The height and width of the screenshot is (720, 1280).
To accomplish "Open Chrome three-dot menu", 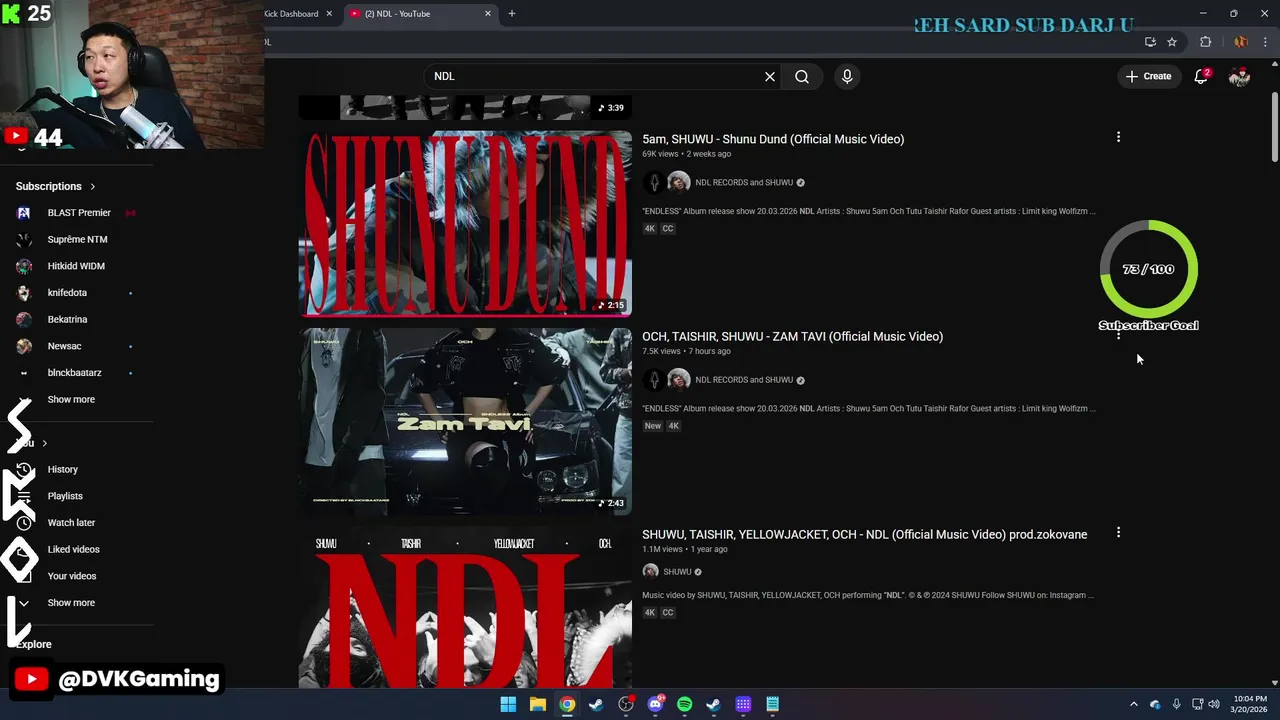I will click(1266, 42).
